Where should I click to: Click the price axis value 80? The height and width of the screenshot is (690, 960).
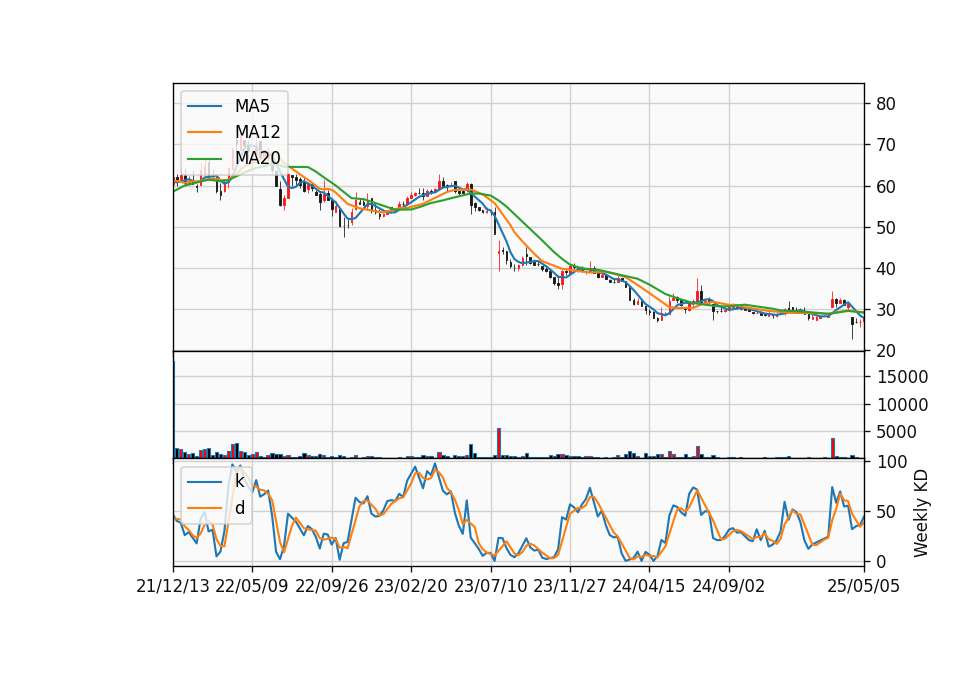point(886,103)
